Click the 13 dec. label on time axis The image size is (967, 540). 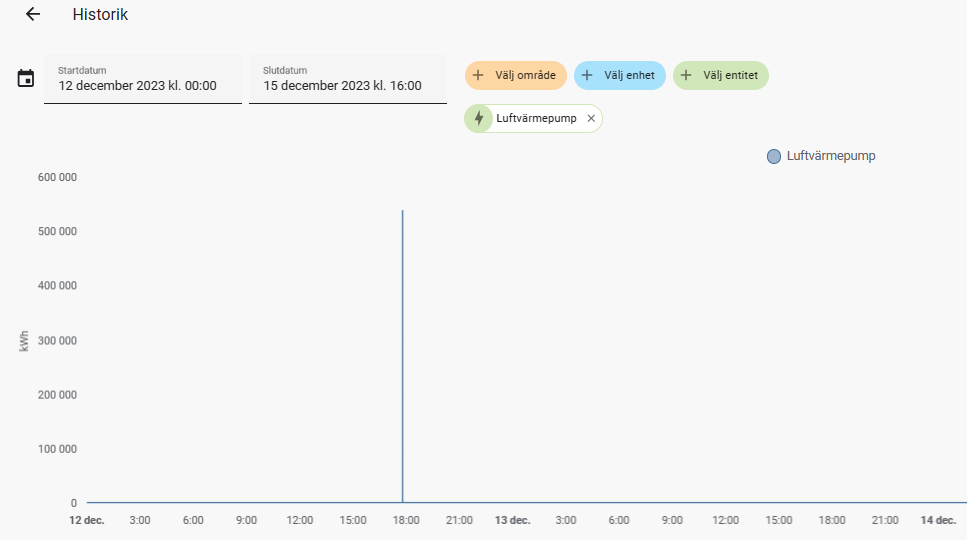tap(513, 521)
